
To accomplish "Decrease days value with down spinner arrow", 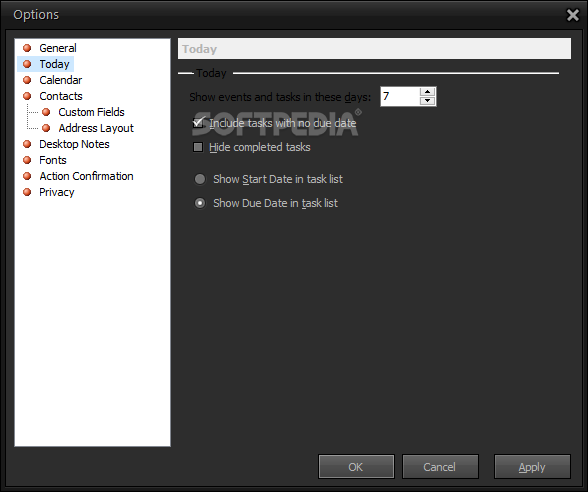I will click(427, 100).
